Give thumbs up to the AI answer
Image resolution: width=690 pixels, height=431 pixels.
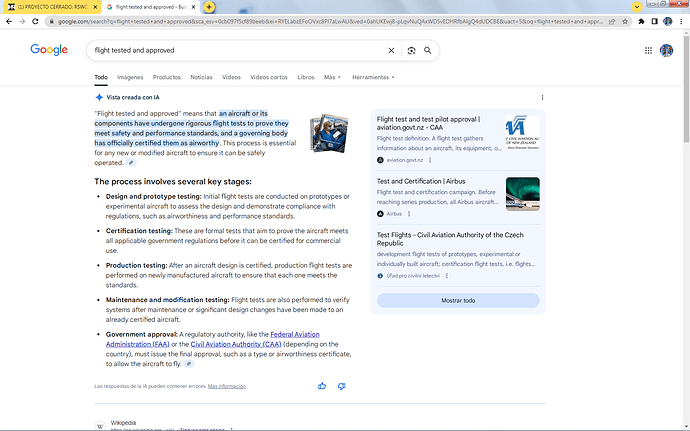click(322, 386)
